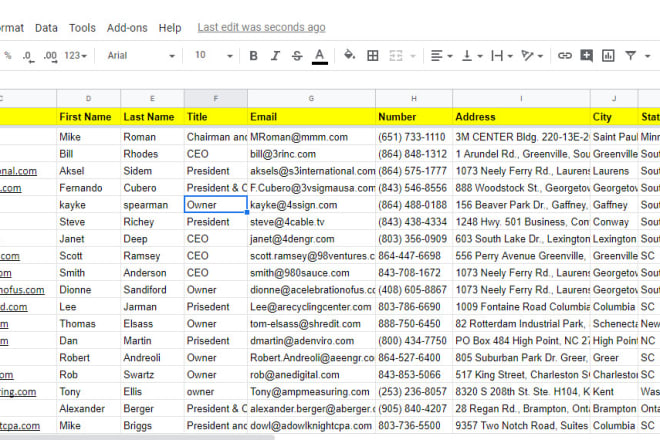Screen dimensions: 660x440
Task: Select the smith@980sauce.com cell
Action: coord(311,273)
